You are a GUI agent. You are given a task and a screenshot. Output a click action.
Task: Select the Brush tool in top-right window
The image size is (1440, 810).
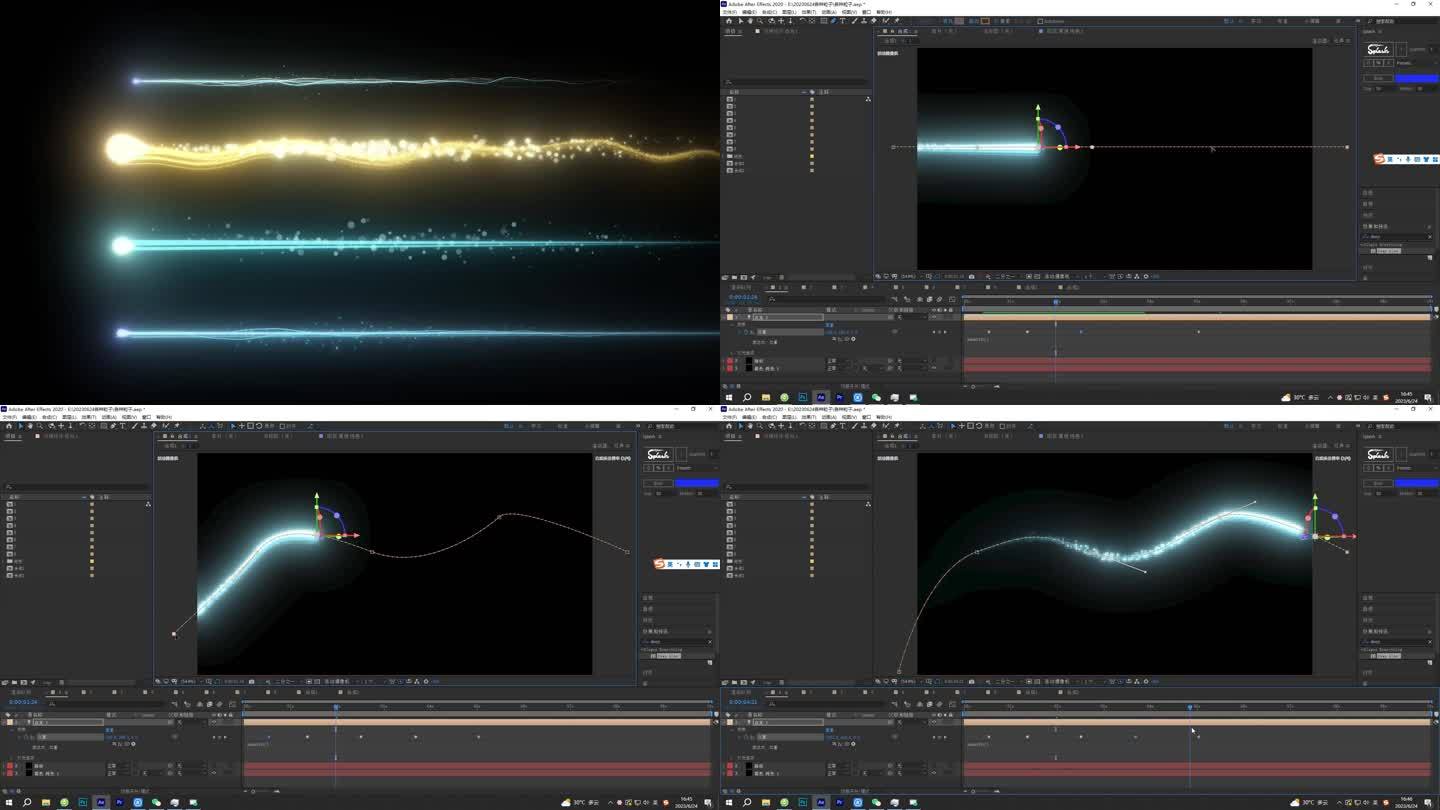(854, 21)
